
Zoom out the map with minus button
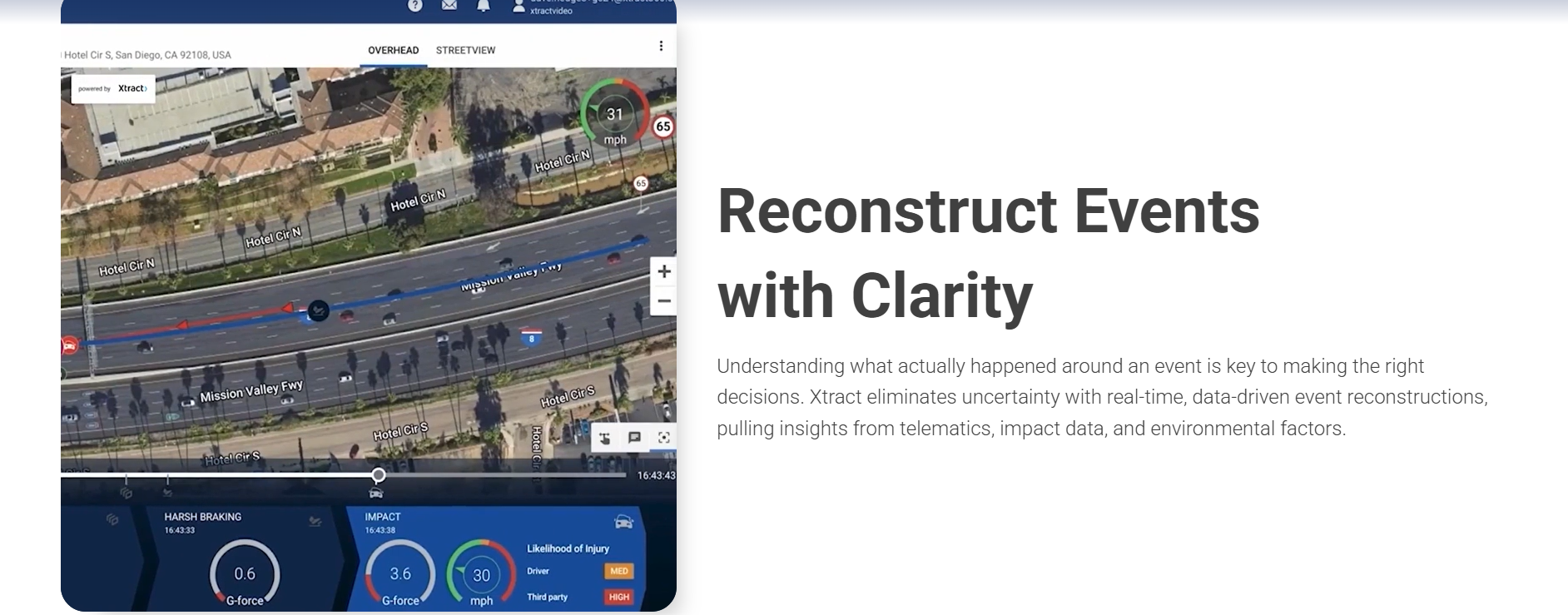click(x=663, y=300)
